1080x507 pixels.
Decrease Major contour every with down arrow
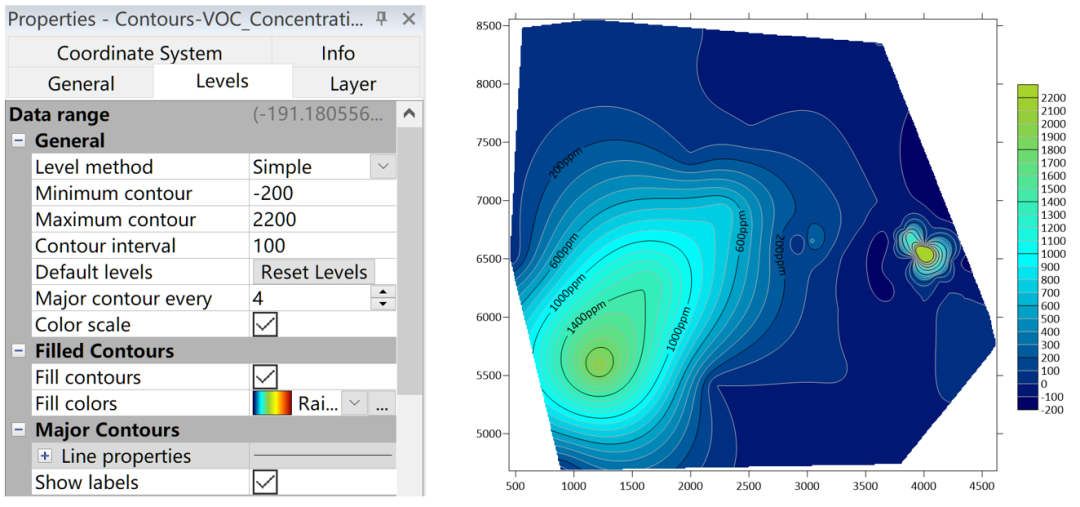383,304
